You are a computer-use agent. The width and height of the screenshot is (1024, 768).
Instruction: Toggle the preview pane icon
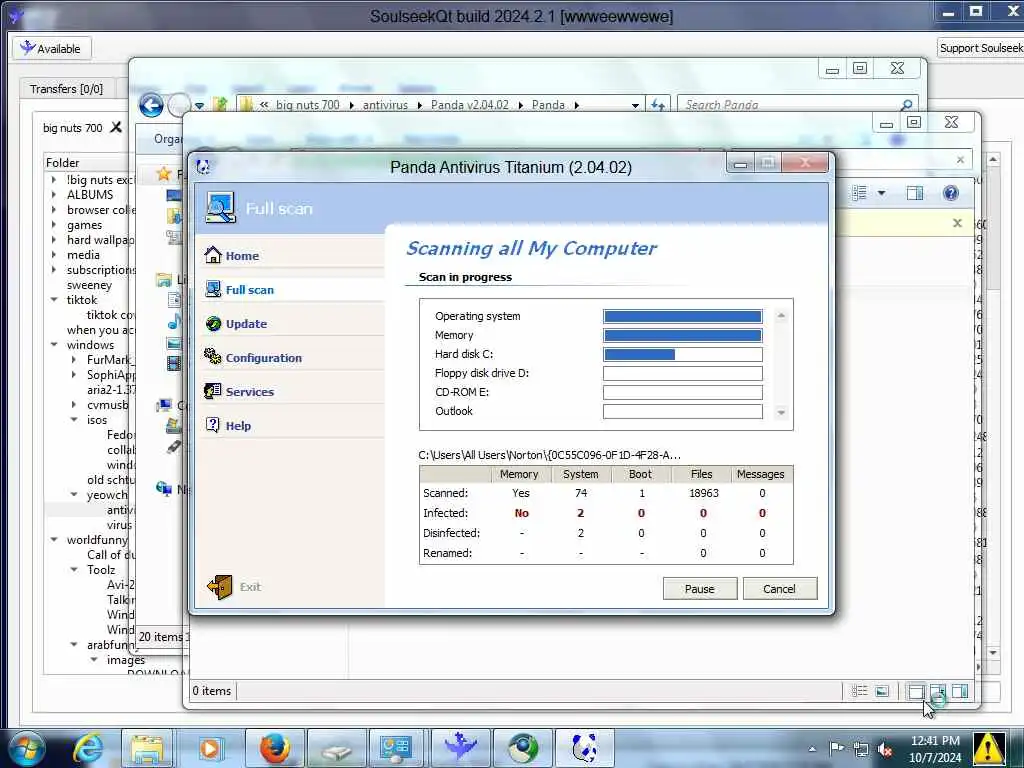point(915,193)
